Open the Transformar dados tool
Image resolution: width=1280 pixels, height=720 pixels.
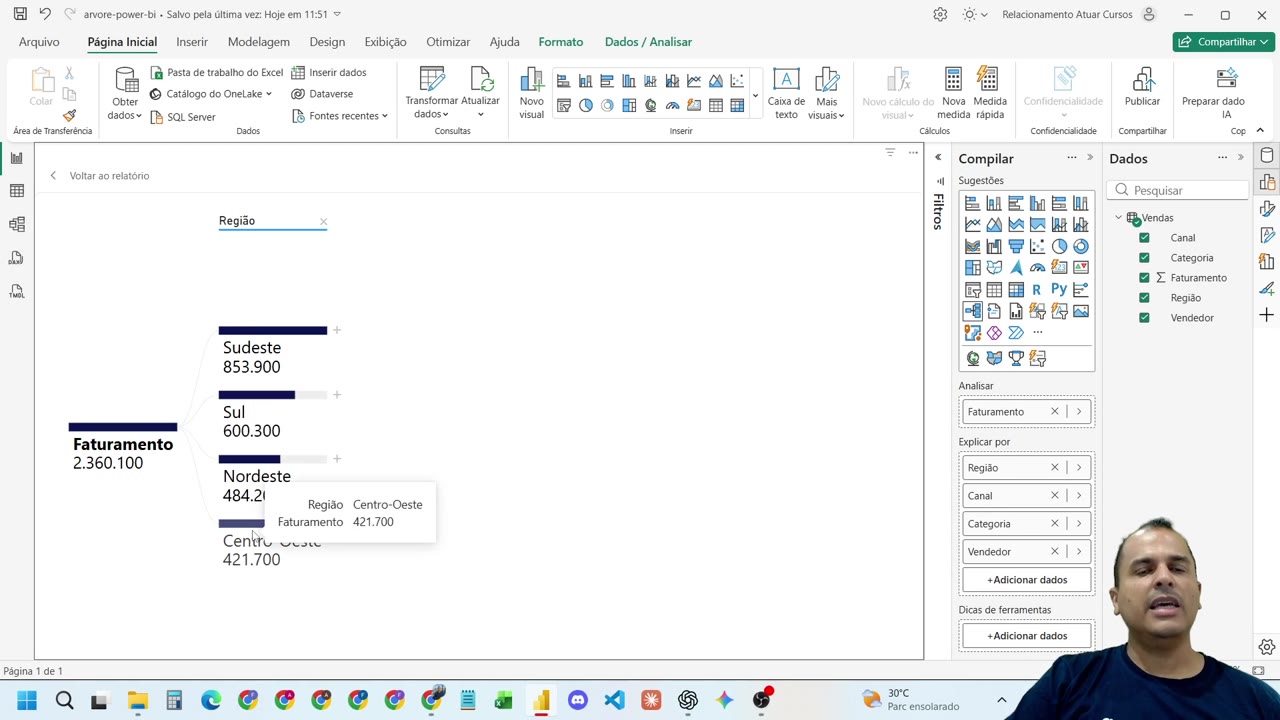[432, 94]
